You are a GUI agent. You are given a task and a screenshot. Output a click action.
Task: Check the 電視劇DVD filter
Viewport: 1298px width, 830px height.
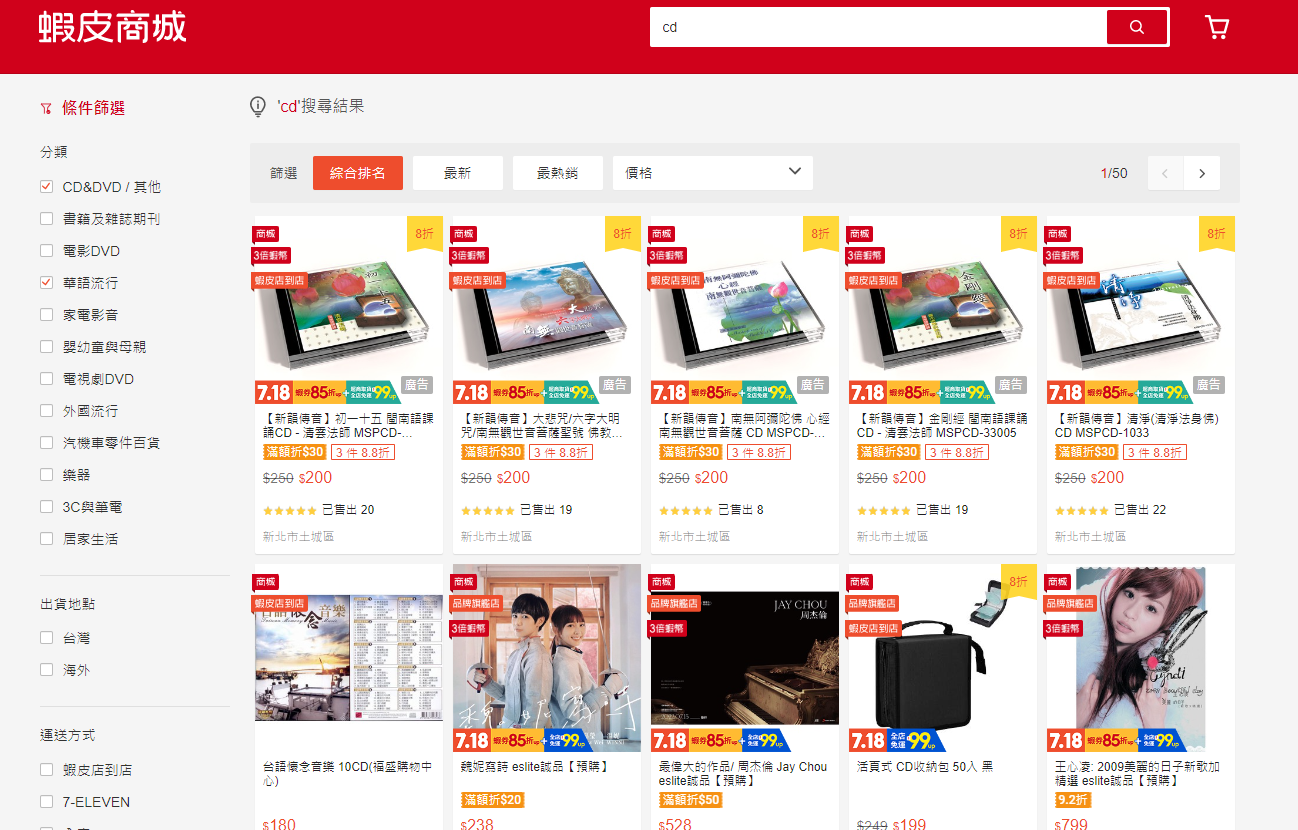(46, 379)
